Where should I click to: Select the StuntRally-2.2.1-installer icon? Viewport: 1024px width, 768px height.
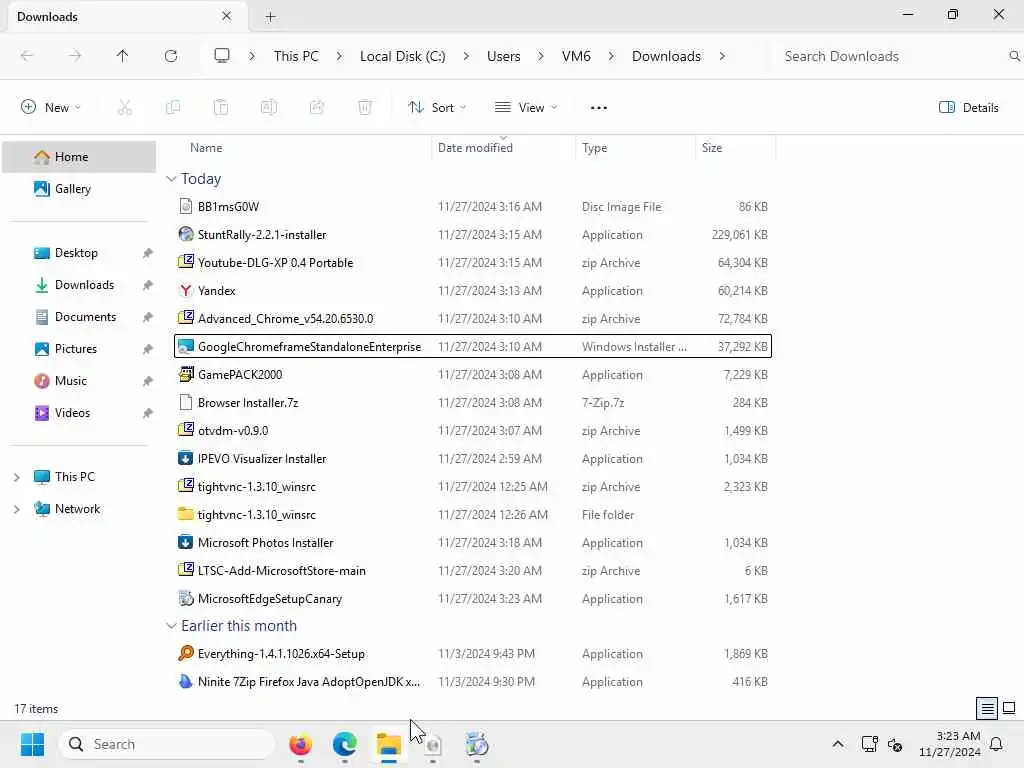[186, 234]
